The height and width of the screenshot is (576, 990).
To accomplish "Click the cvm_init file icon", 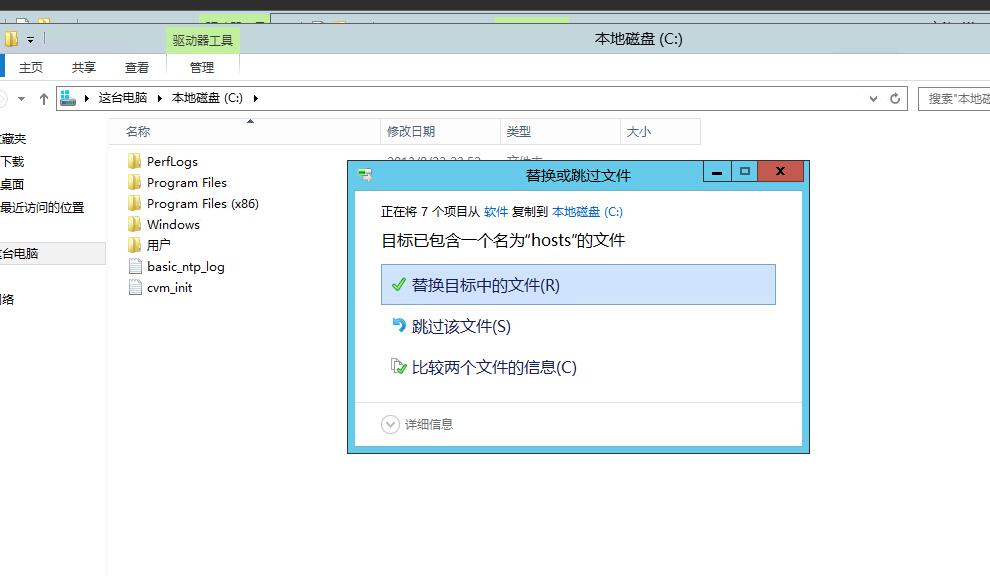I will point(136,287).
